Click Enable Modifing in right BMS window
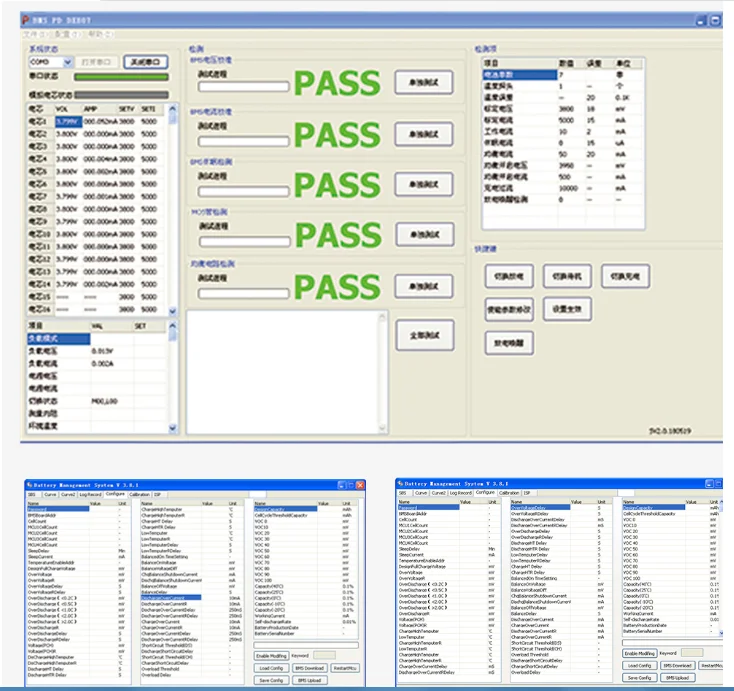 click(x=640, y=653)
